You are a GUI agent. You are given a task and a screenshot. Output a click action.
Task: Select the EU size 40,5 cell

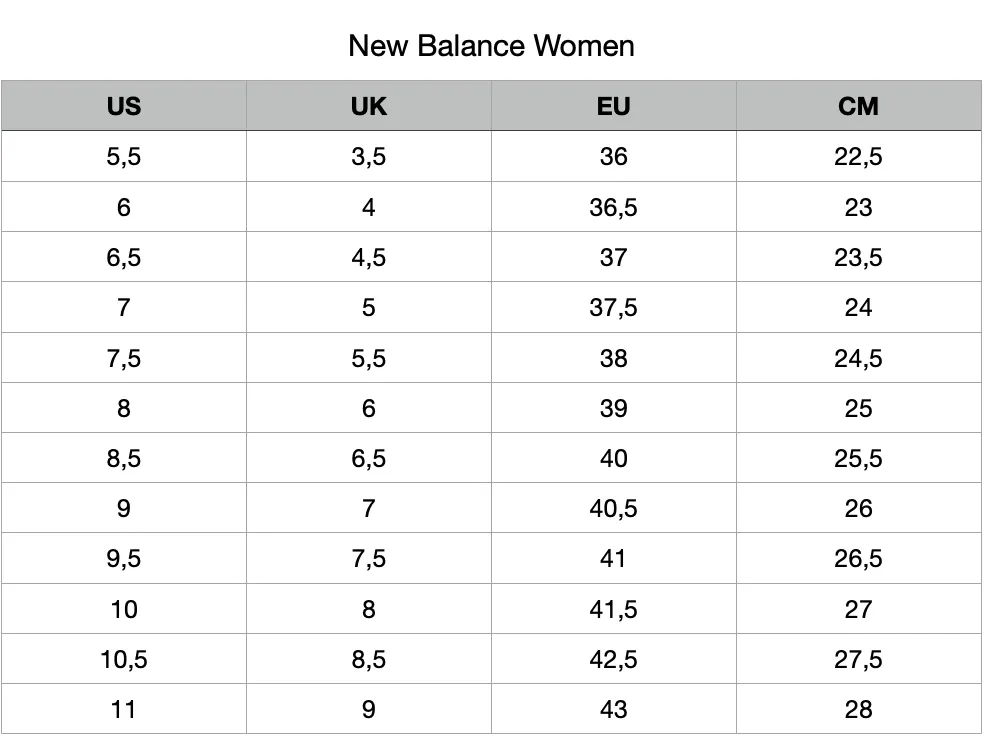[613, 508]
